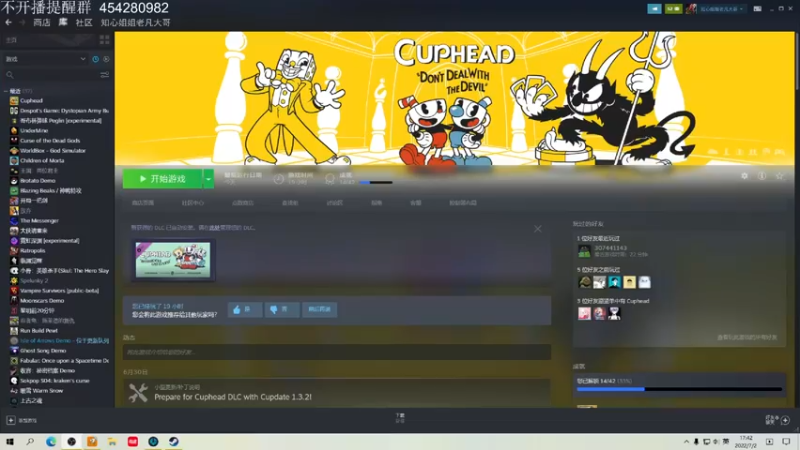Click the achievements ribbon icon
Viewport: 800px width, 450px height.
[330, 179]
